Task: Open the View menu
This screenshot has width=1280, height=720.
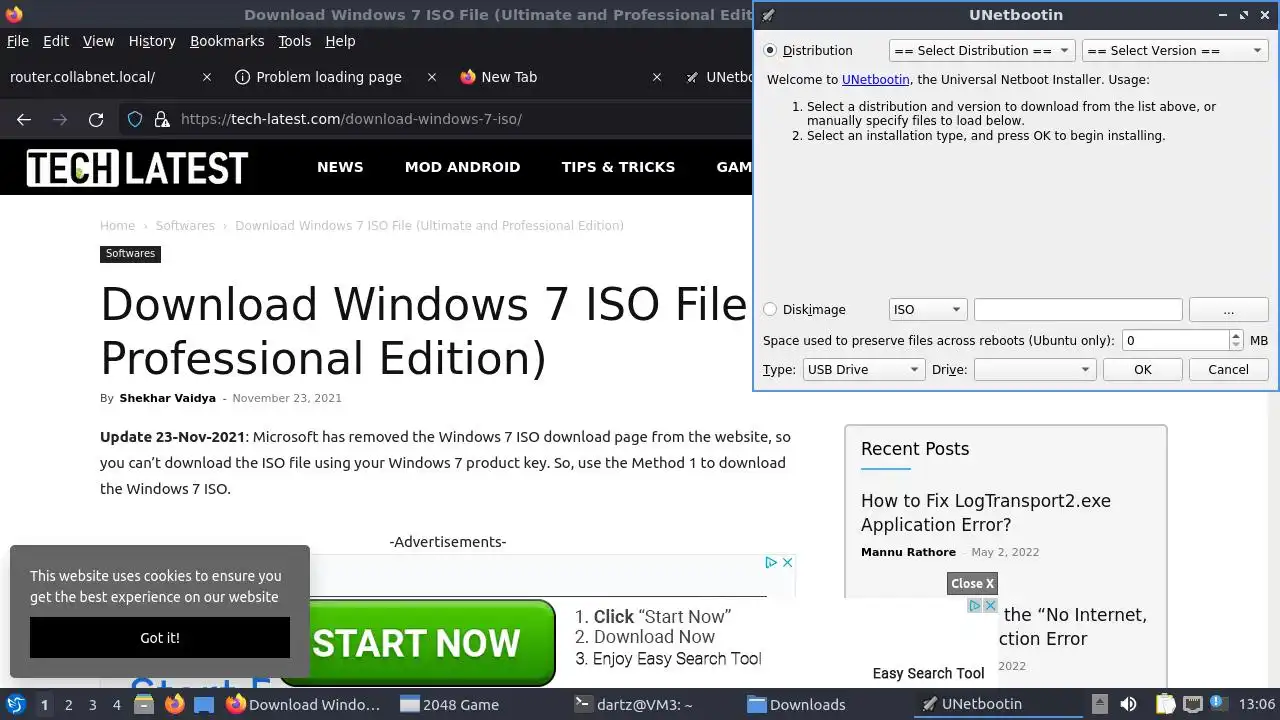Action: click(98, 41)
